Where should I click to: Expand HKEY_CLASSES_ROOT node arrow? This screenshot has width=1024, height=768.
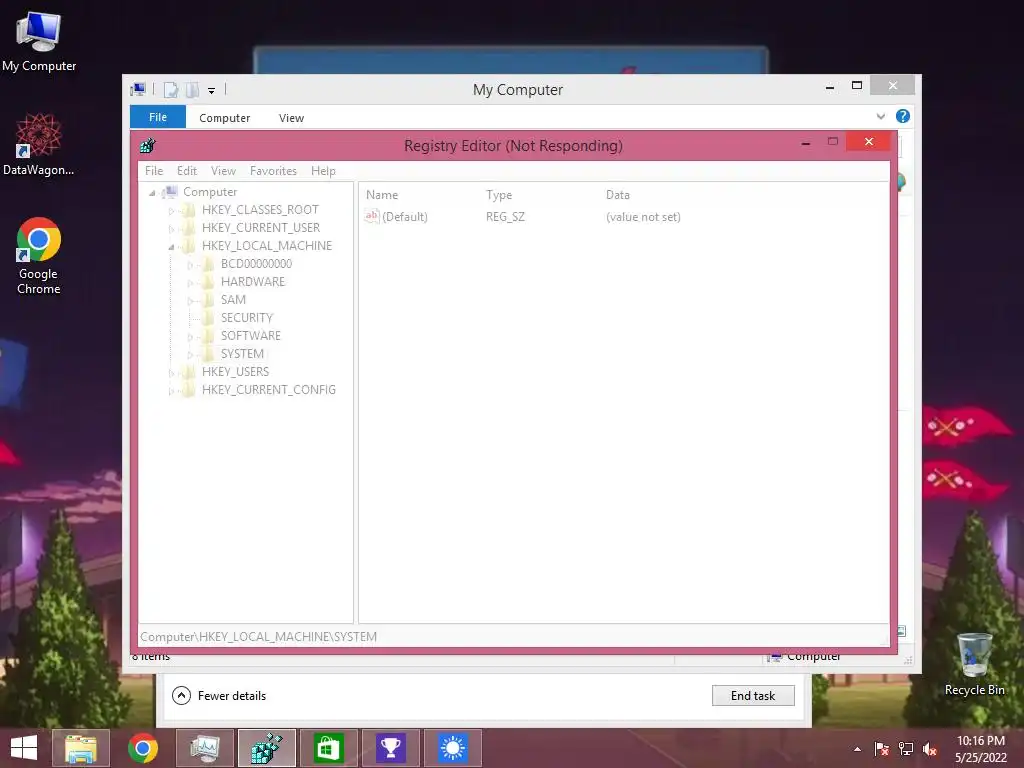tap(171, 210)
